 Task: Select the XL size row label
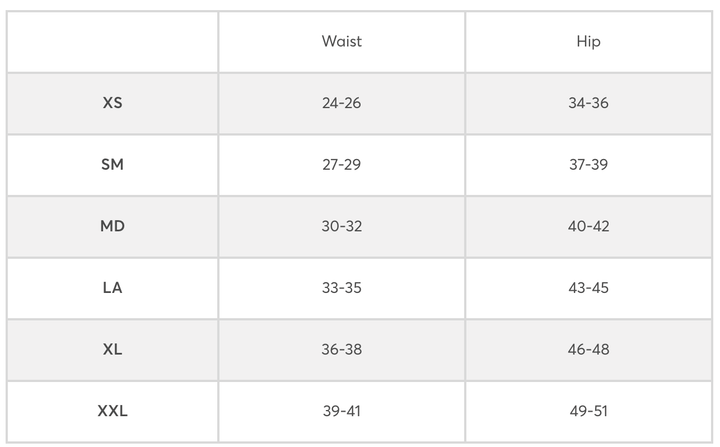tap(112, 349)
